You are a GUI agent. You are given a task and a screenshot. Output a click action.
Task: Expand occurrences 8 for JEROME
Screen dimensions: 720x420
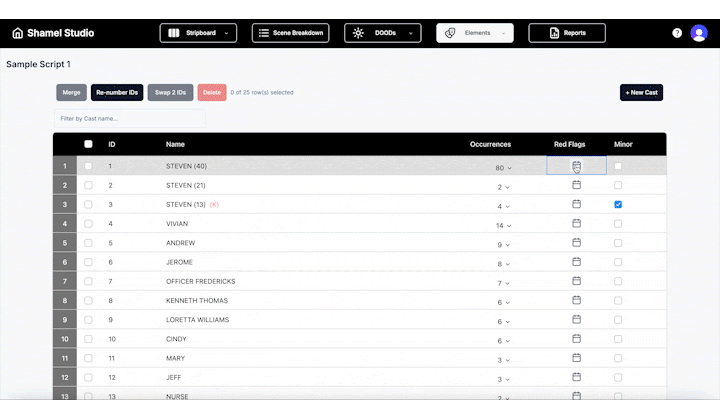(504, 264)
